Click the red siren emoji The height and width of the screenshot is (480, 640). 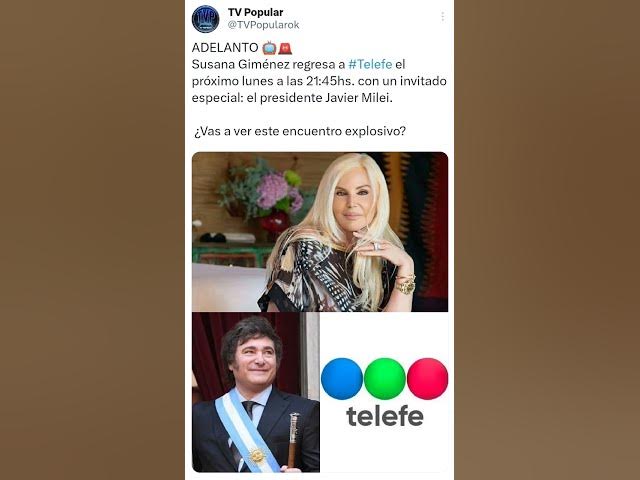285,48
